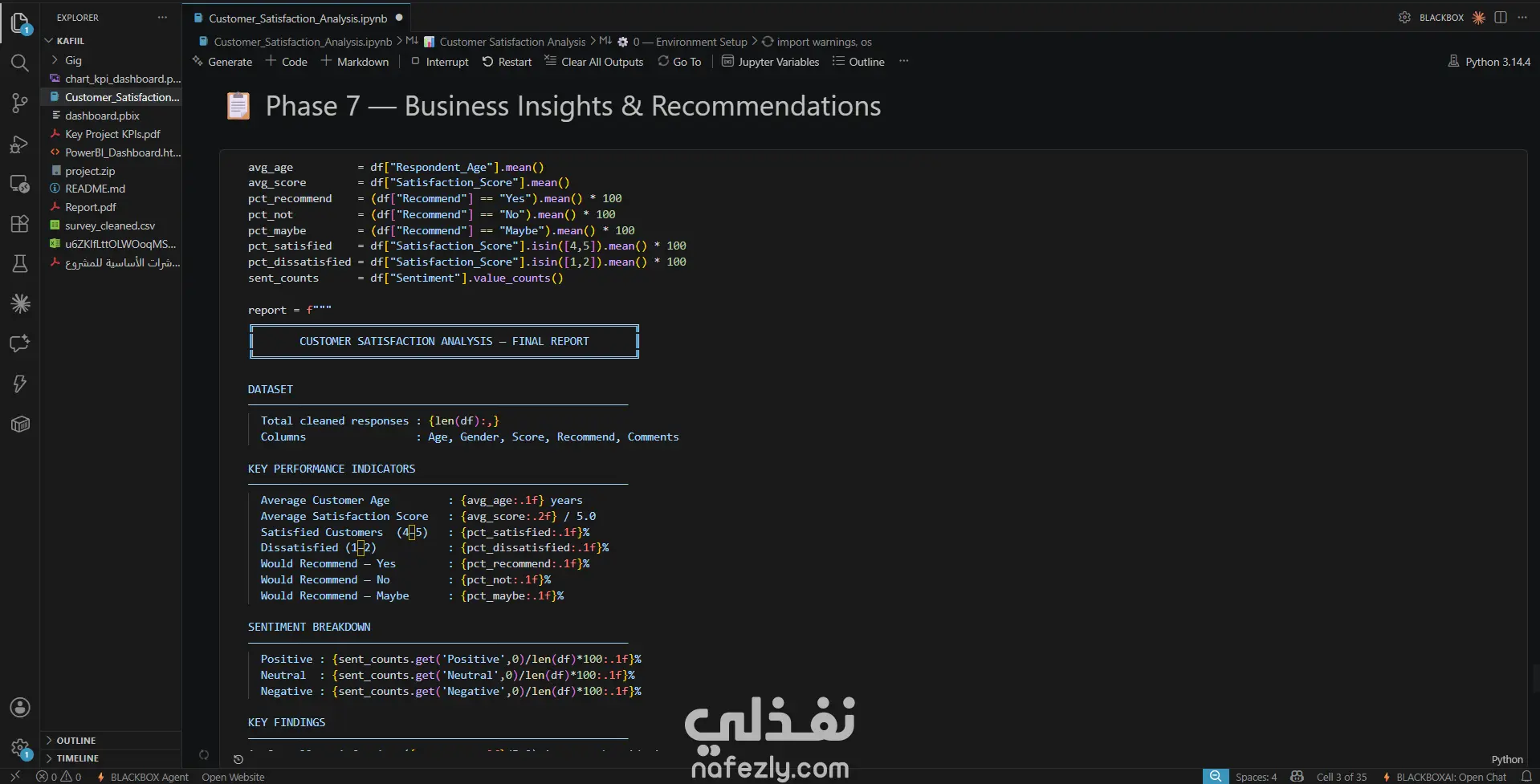Screen dimensions: 1540x784
Task: Click Open Website in status bar
Action: 233,777
